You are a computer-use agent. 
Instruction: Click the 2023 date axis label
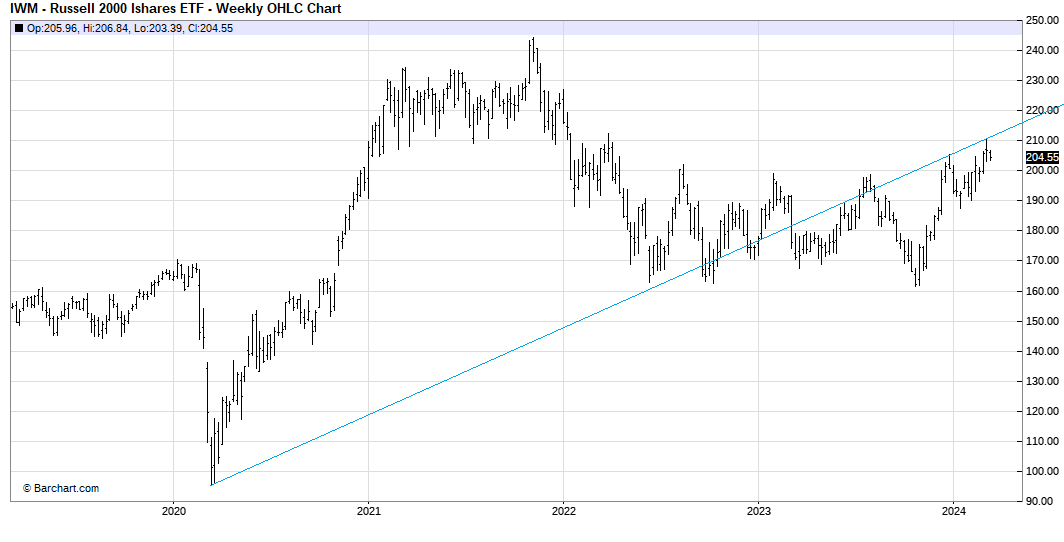[758, 511]
